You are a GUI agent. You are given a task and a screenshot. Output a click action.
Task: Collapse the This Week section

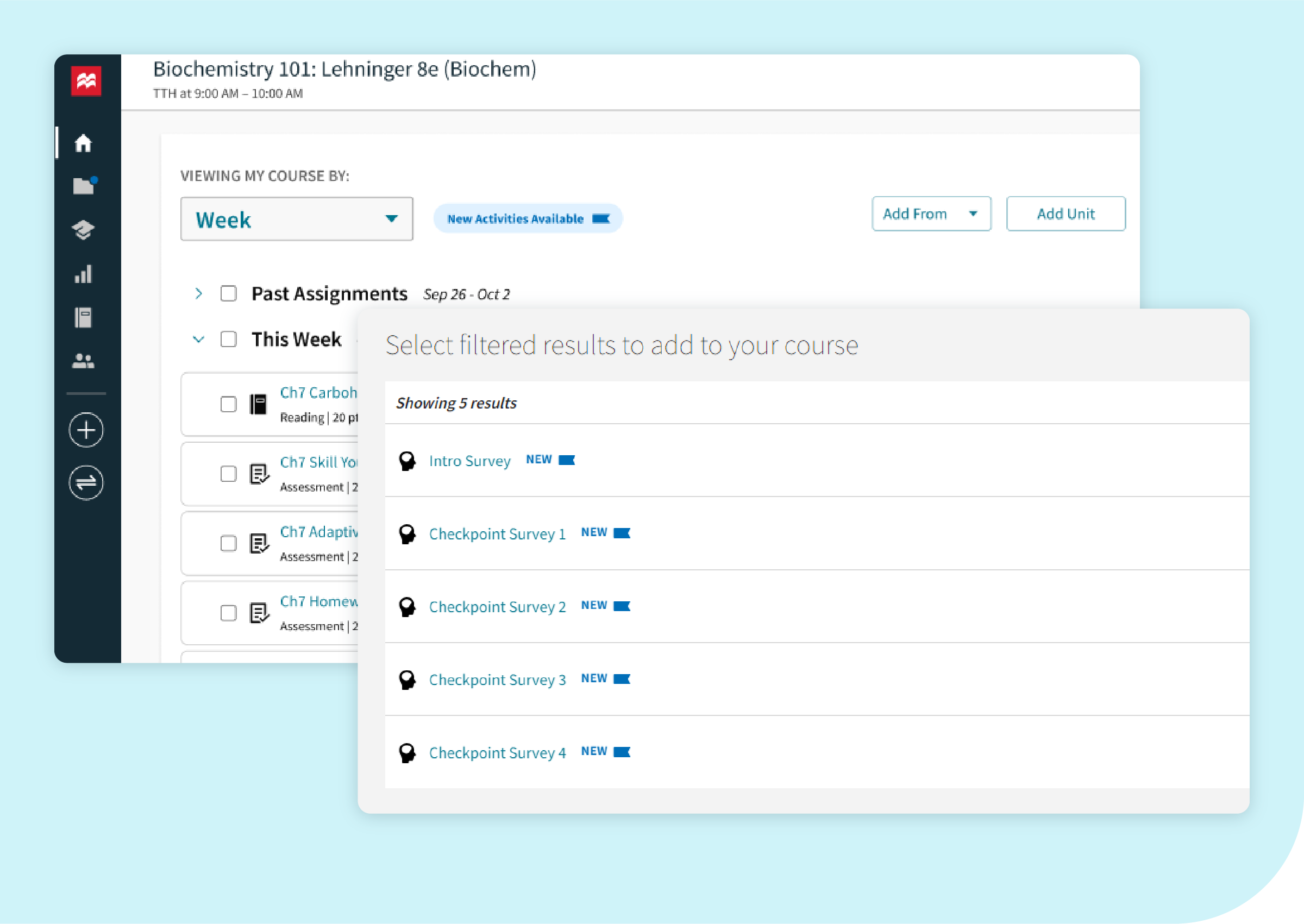(198, 340)
